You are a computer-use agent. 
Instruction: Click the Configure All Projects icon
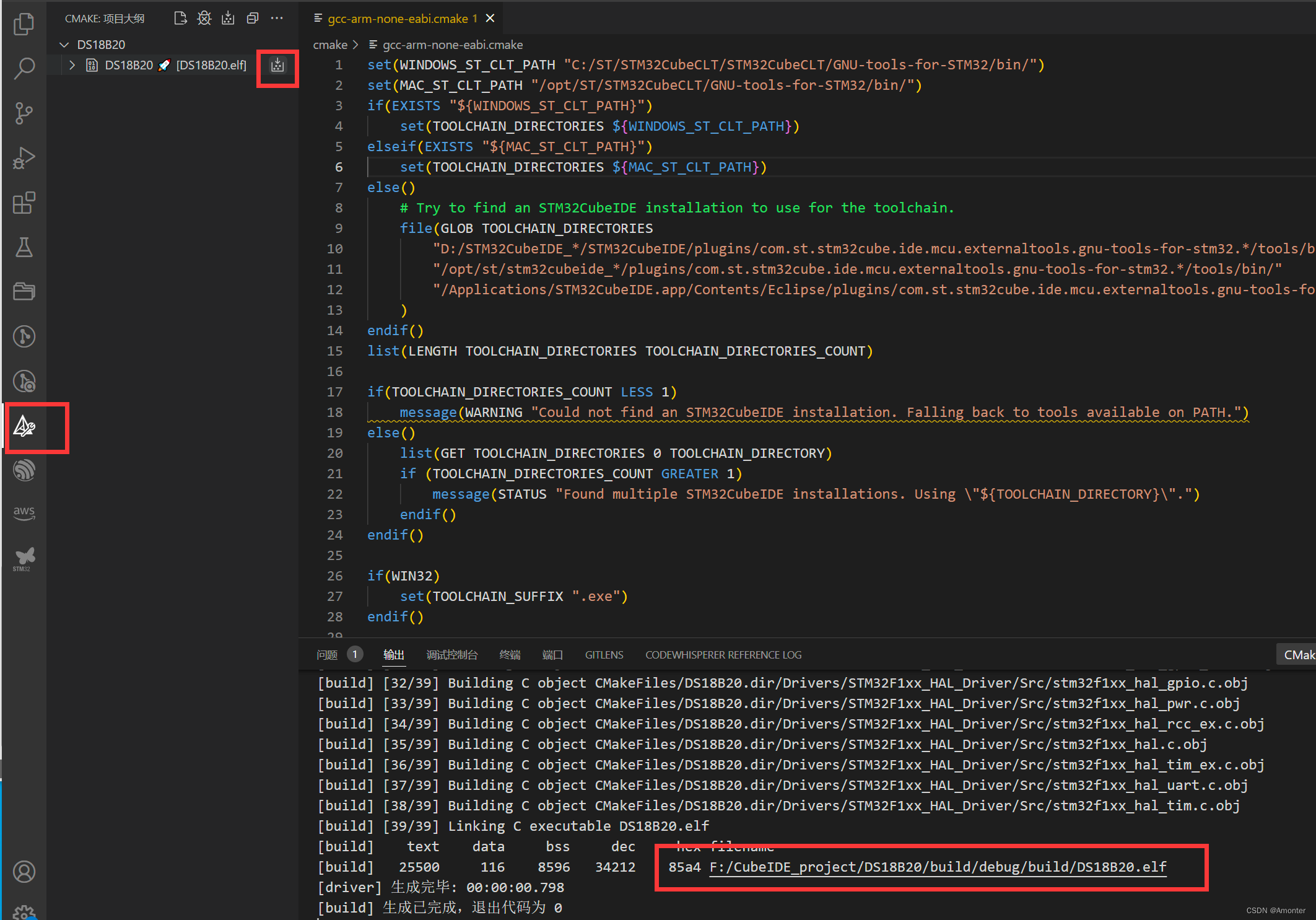pos(180,19)
